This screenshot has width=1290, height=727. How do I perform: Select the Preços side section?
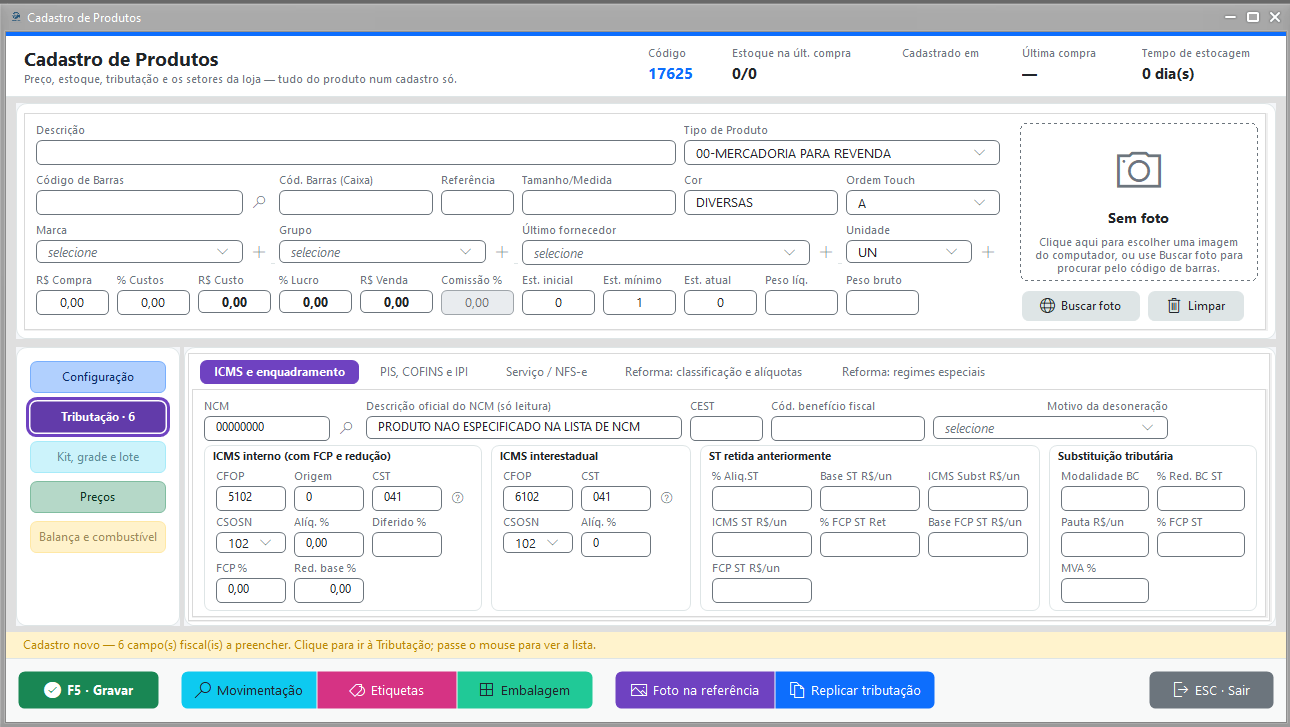[98, 497]
